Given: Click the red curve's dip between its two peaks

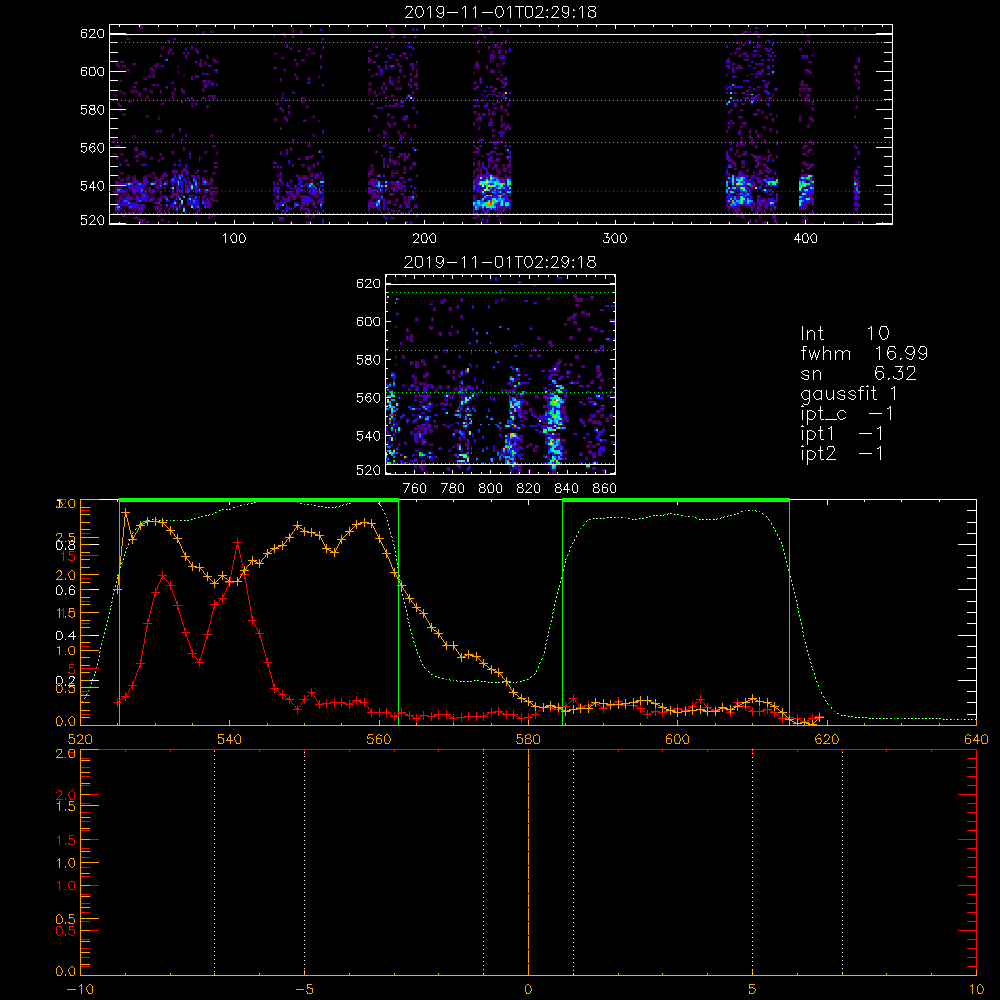Looking at the screenshot, I should (200, 662).
